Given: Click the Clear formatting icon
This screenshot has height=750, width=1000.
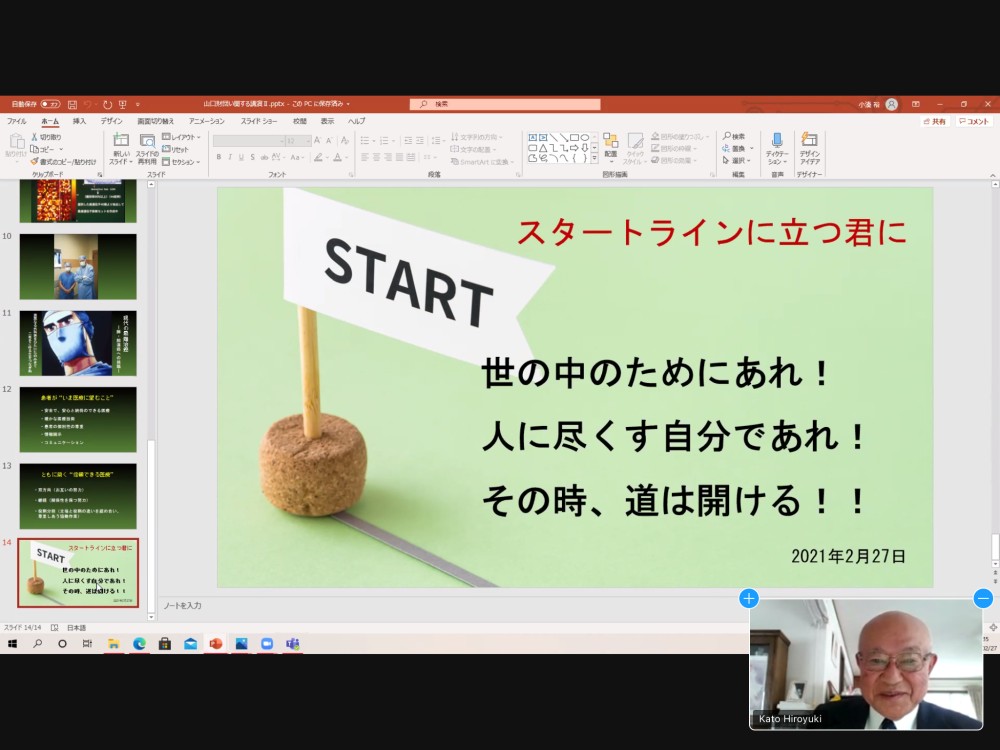Looking at the screenshot, I should click(344, 140).
